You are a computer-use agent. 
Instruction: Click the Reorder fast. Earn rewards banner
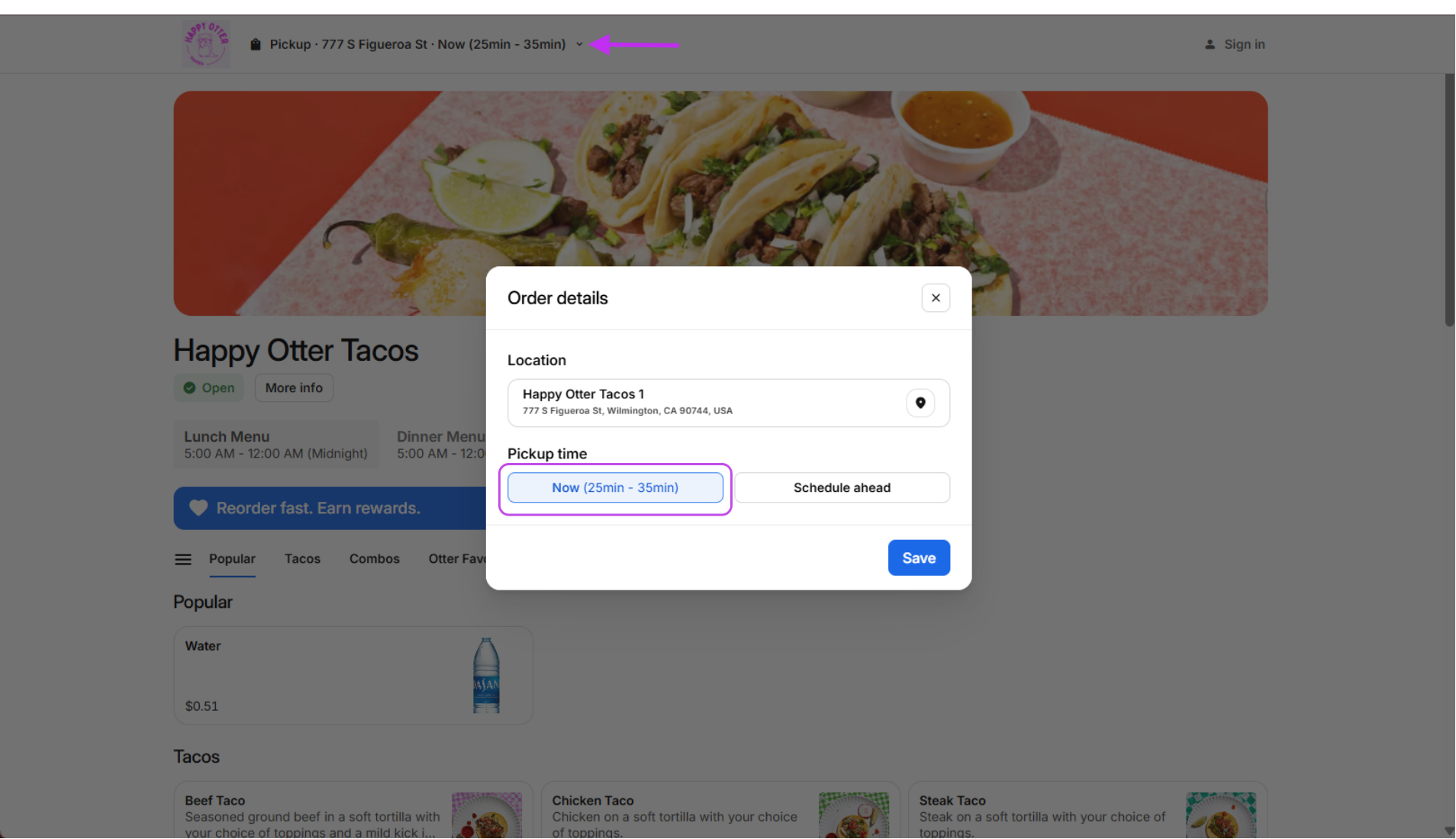[x=330, y=509]
